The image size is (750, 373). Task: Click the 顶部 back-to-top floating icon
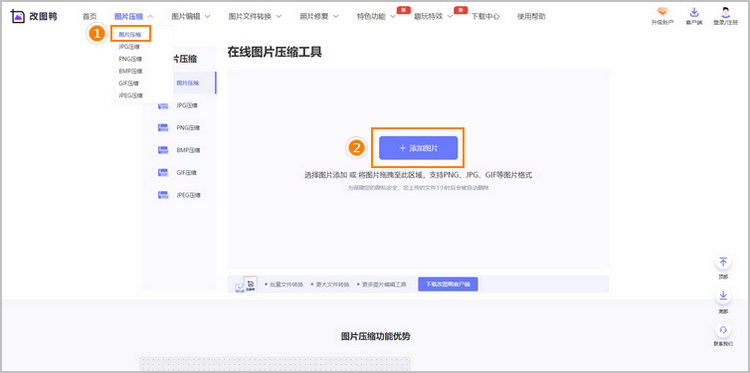coord(723,262)
